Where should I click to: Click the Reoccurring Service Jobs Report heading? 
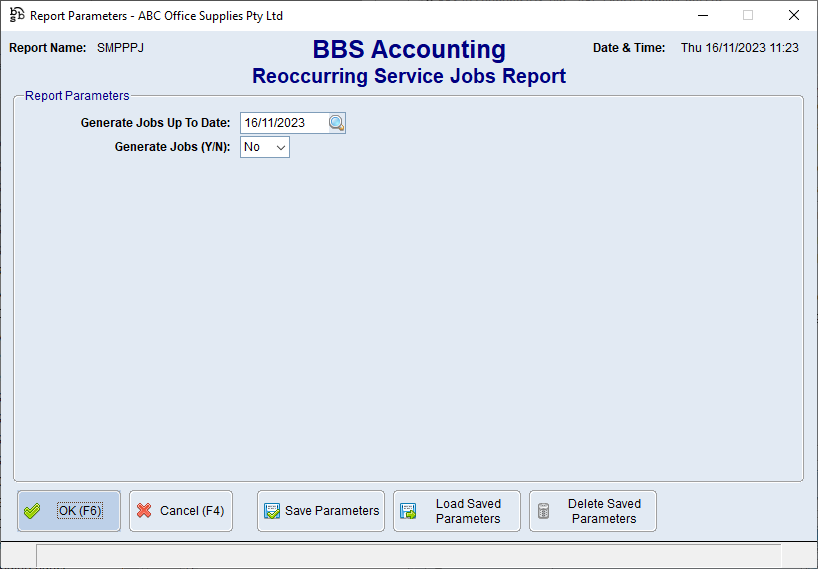point(409,76)
